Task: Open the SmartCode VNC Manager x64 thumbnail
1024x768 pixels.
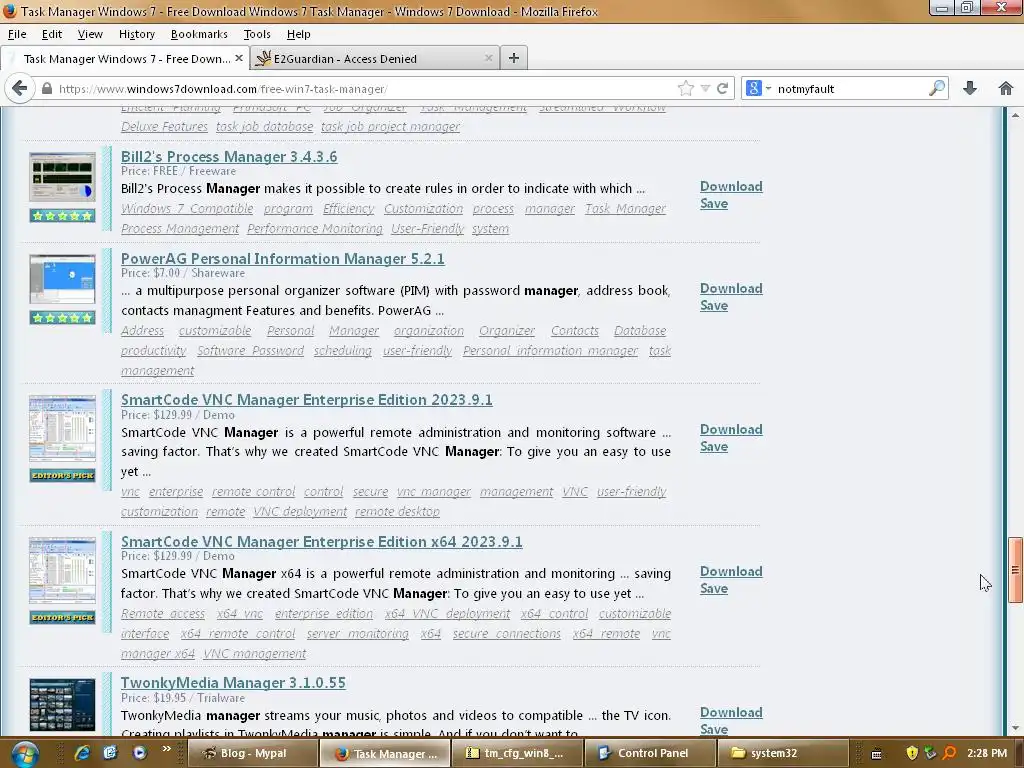Action: pyautogui.click(x=62, y=570)
